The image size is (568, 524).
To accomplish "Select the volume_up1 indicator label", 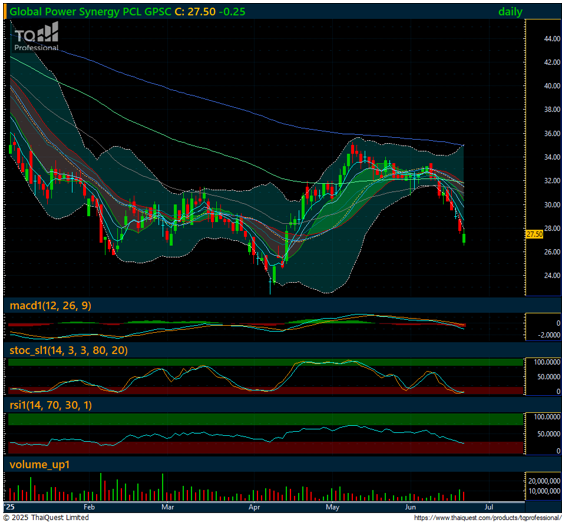I will [x=39, y=464].
